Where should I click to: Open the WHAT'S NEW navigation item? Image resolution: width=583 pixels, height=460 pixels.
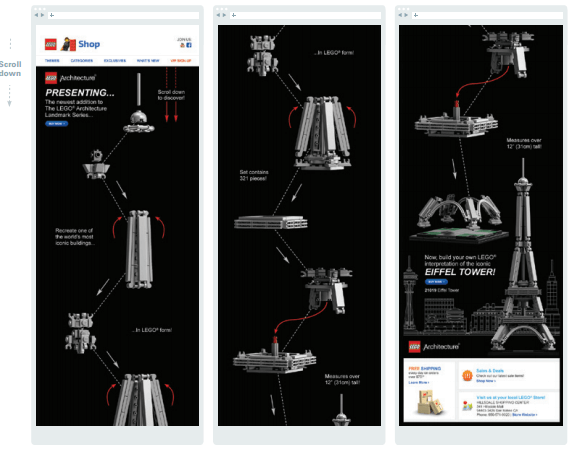pos(148,61)
